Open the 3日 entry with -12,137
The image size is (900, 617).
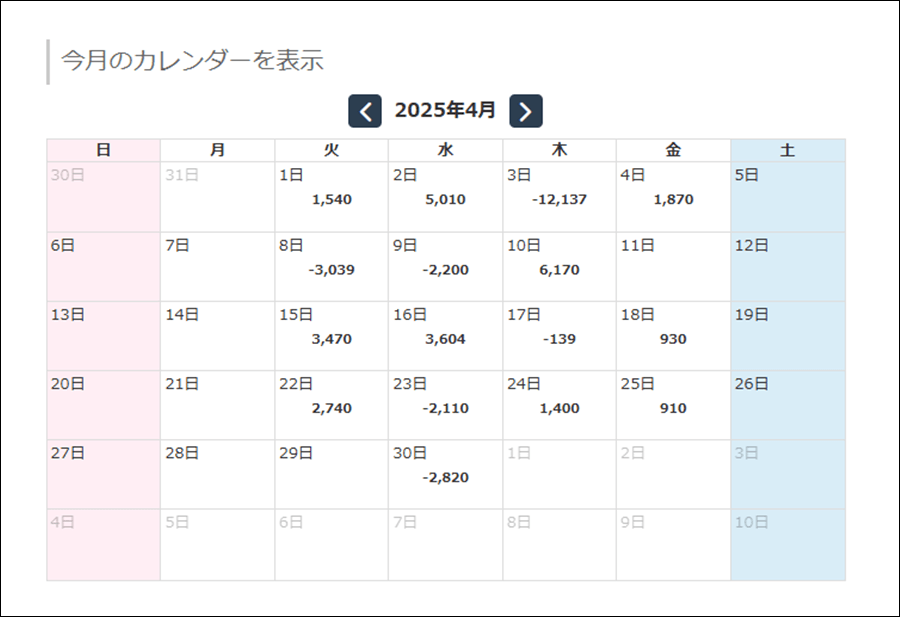(559, 197)
